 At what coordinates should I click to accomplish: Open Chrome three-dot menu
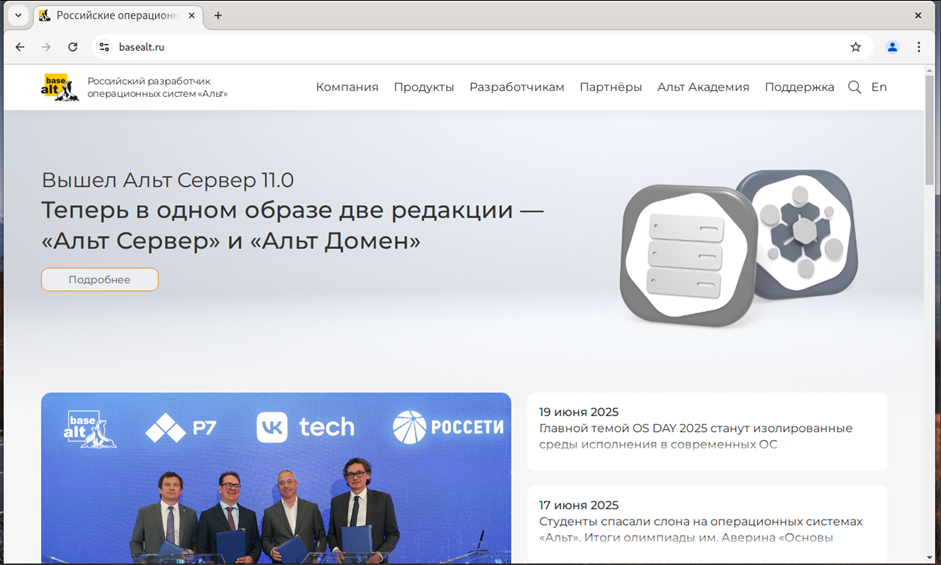919,47
